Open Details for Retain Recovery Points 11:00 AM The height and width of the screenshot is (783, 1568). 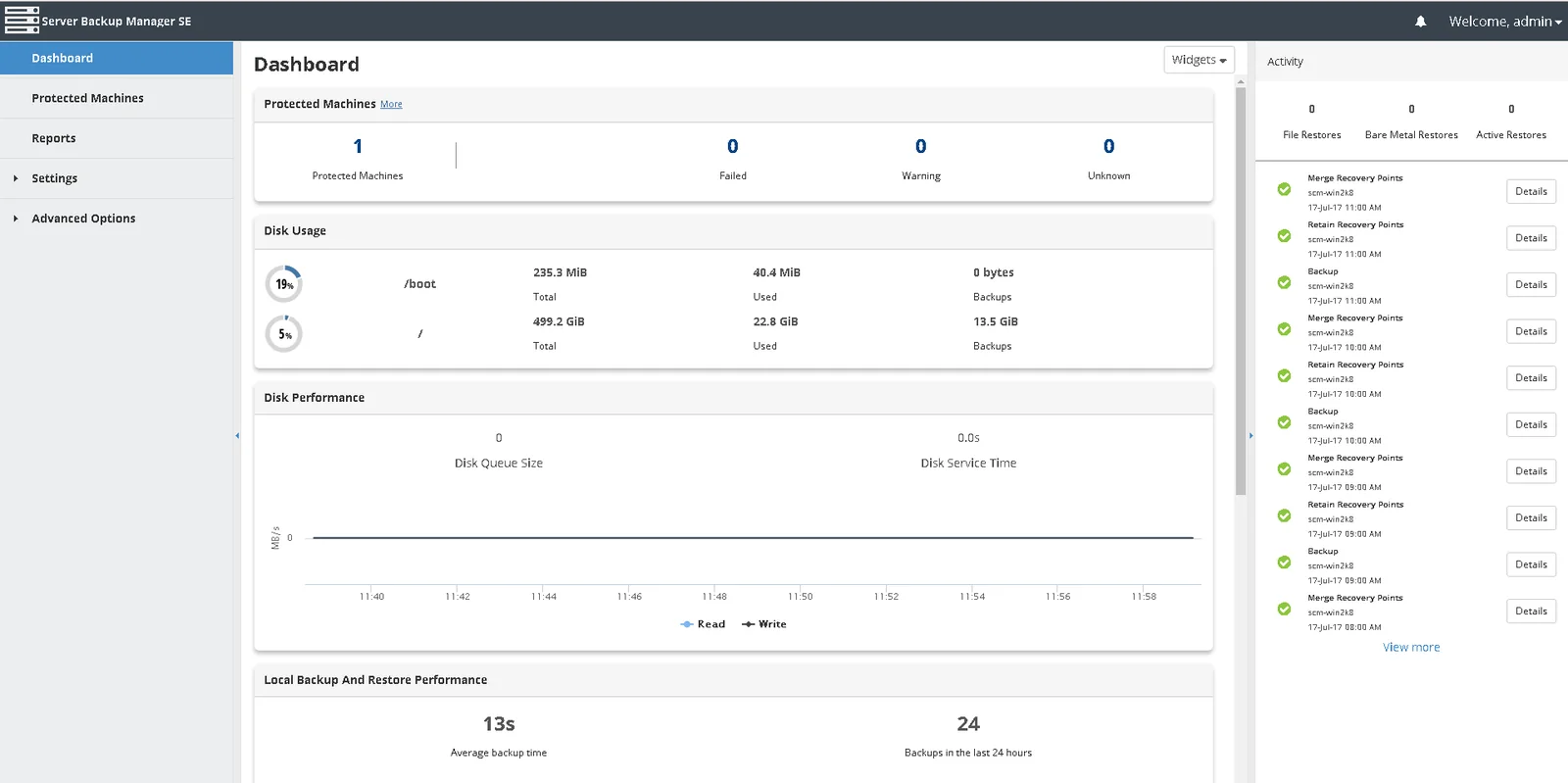(1531, 238)
